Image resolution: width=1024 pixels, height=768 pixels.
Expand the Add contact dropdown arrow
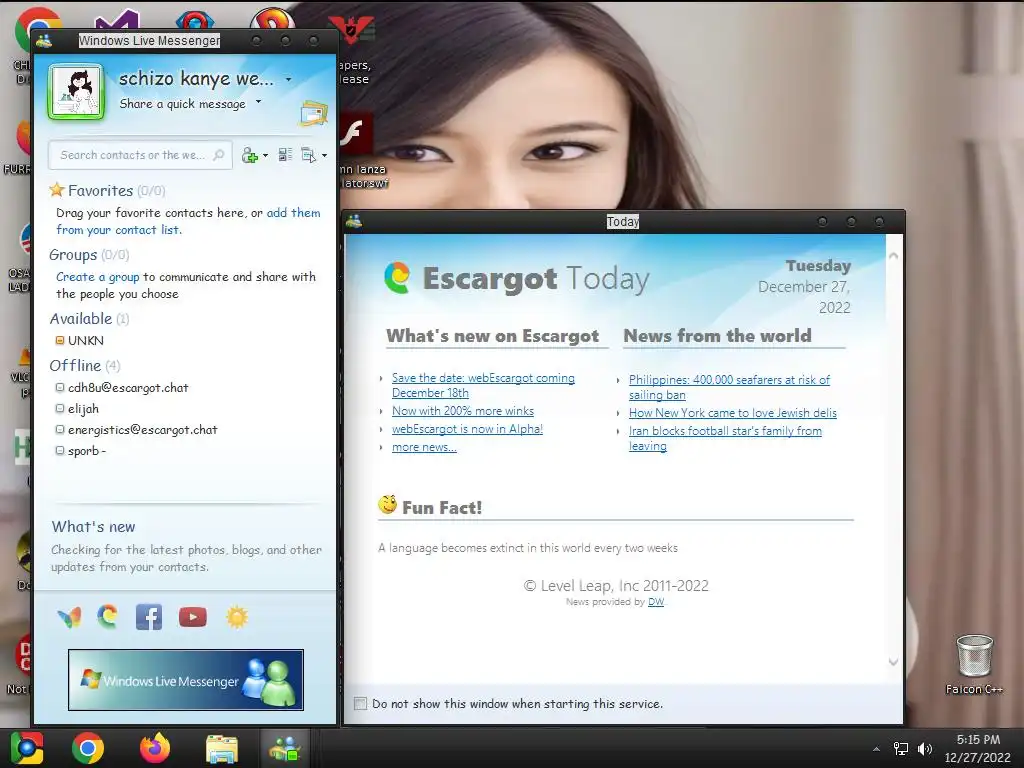[x=265, y=155]
